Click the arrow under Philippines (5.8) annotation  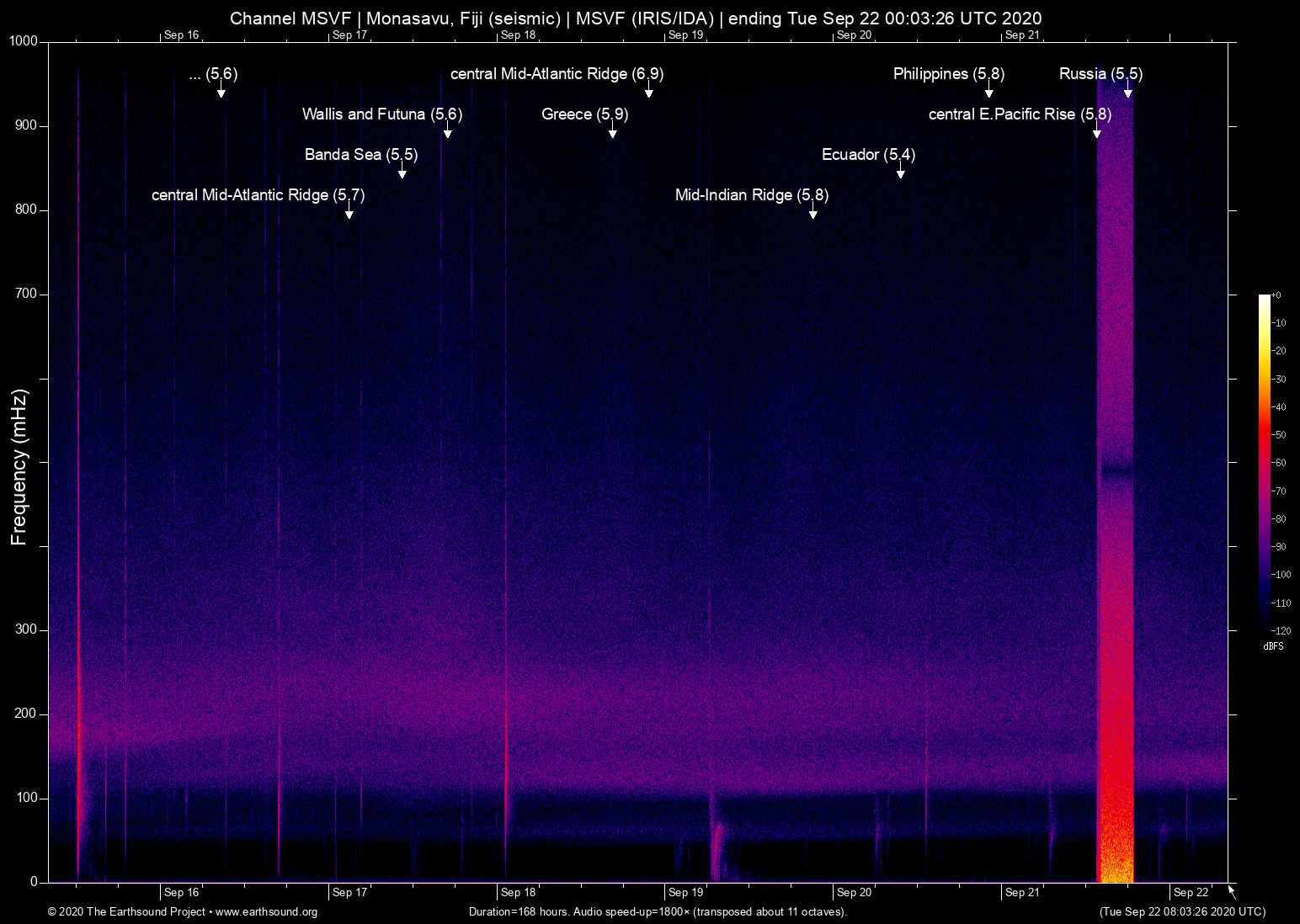989,92
